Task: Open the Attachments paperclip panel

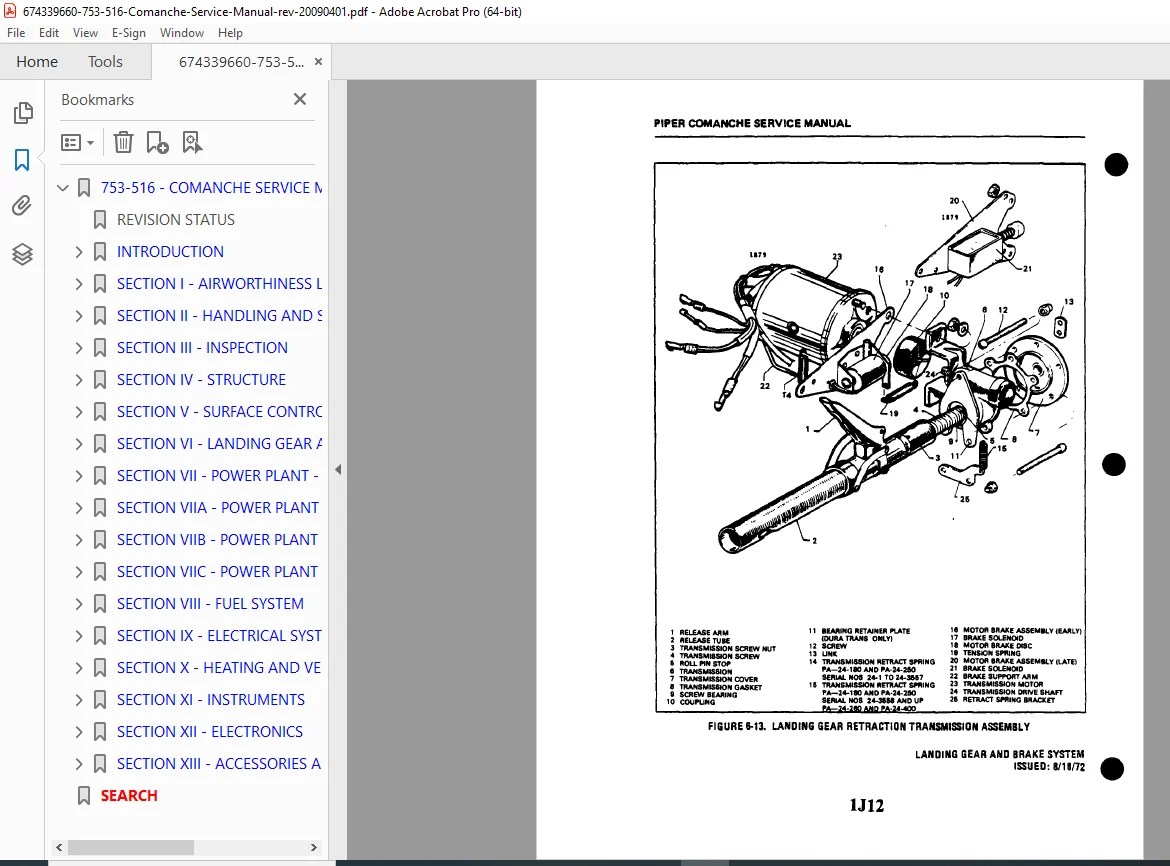Action: [x=22, y=206]
